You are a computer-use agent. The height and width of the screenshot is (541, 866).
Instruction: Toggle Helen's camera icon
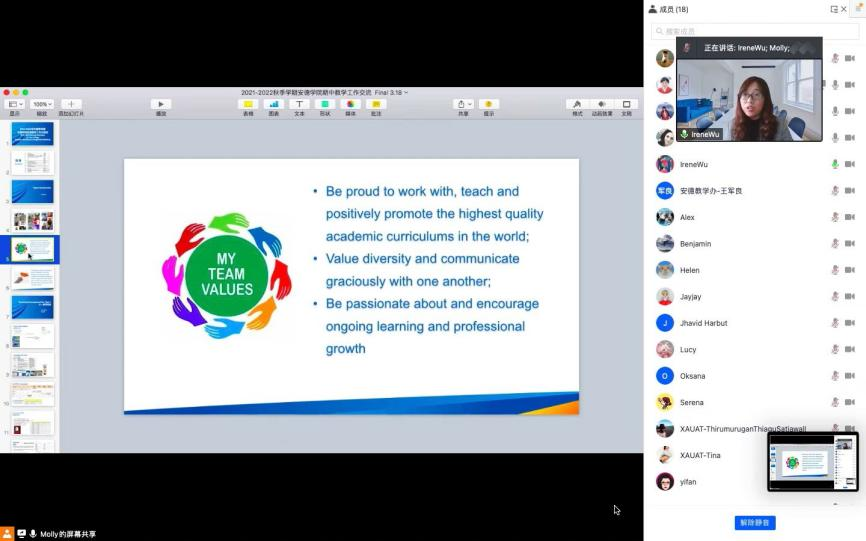point(849,270)
